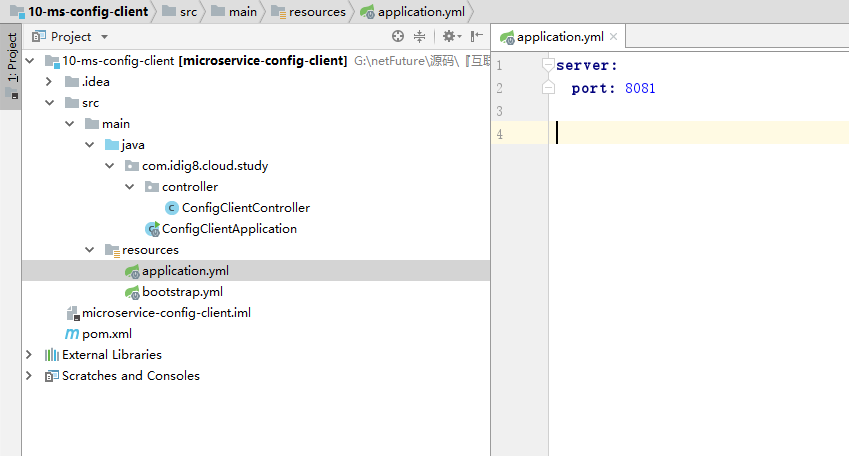Click the G:\netFuture project path text
This screenshot has width=849, height=456.
[422, 61]
